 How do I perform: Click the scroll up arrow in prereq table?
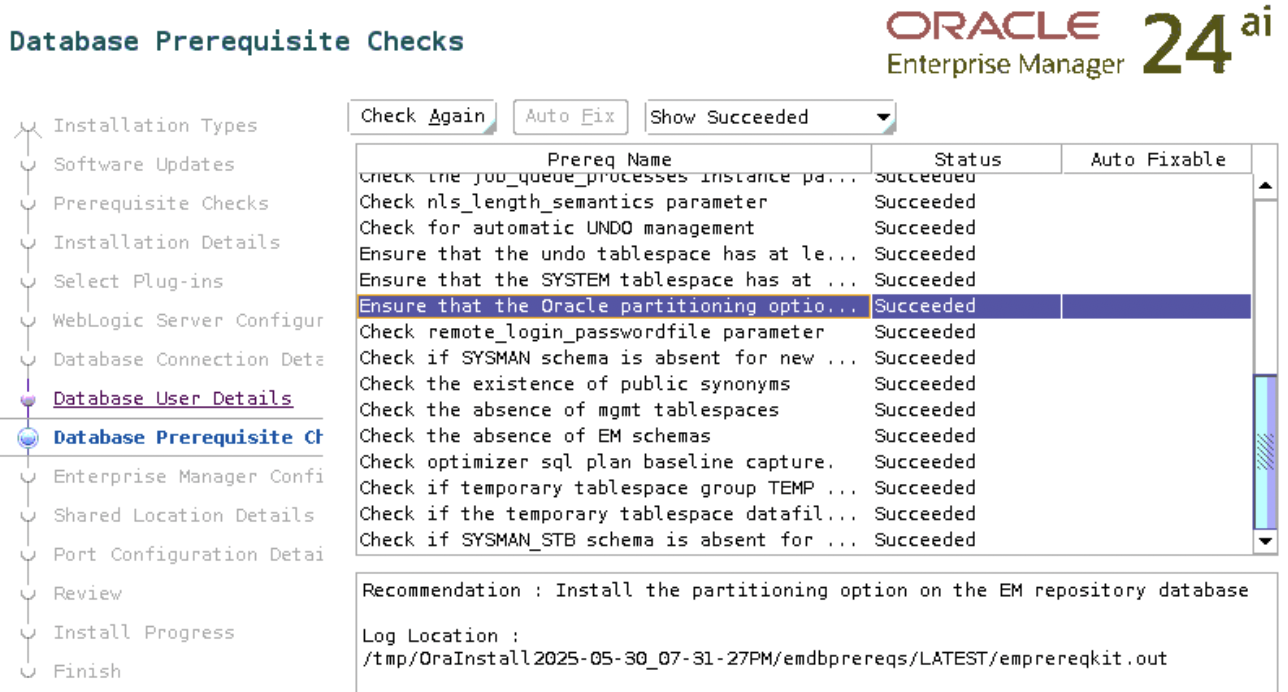[1265, 186]
